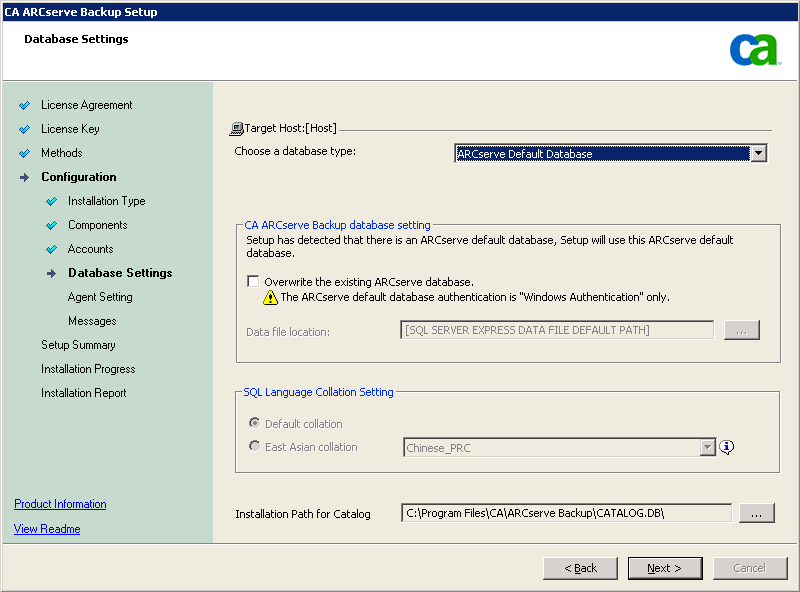Open the Product Information link

pyautogui.click(x=60, y=504)
